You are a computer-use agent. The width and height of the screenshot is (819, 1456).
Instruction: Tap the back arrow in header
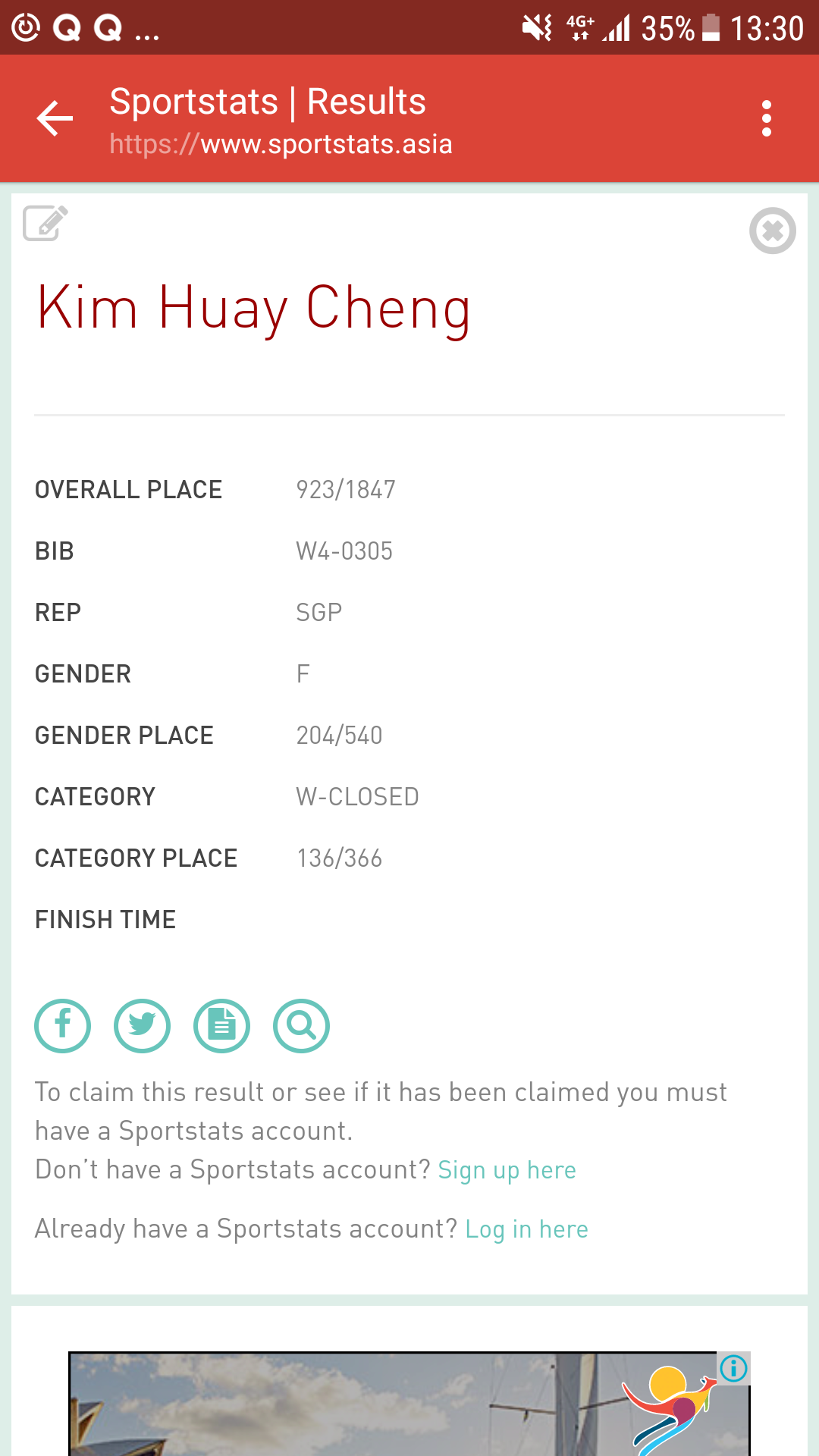point(55,118)
